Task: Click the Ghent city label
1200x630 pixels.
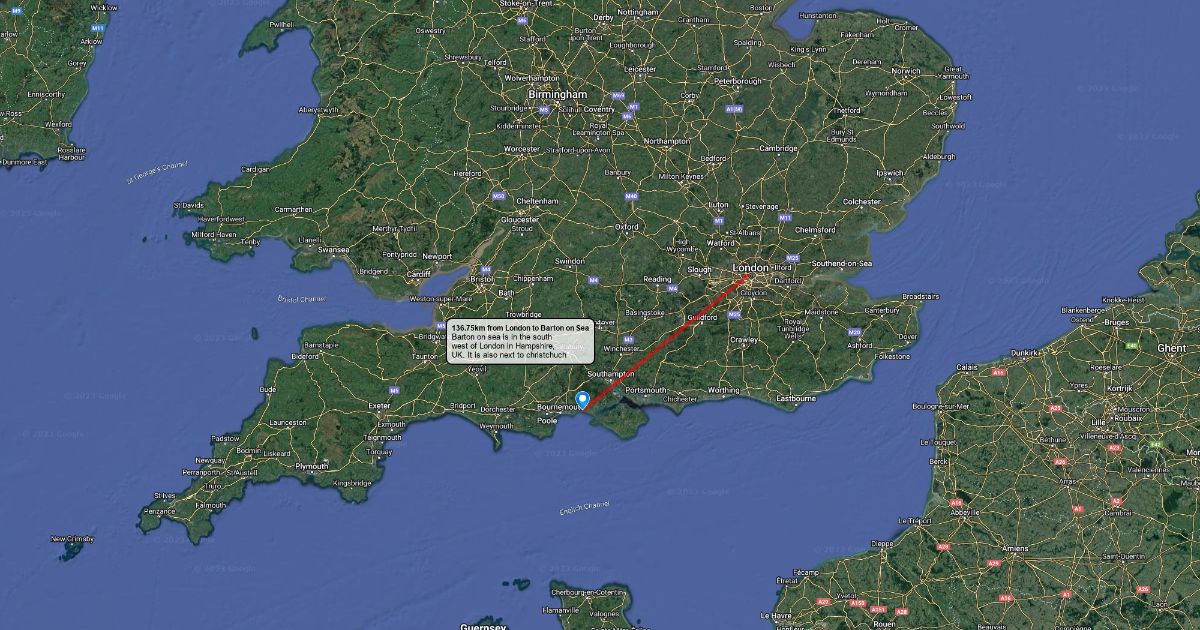Action: click(x=1172, y=347)
